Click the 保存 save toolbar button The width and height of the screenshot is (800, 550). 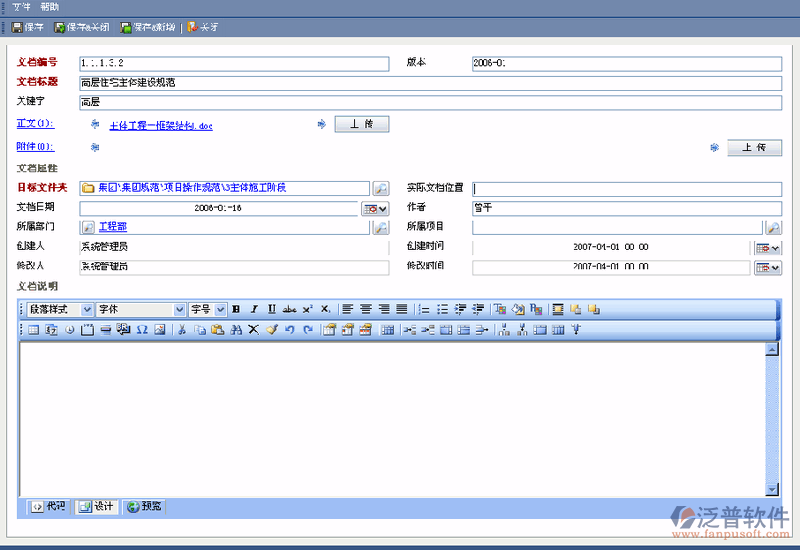click(x=28, y=27)
